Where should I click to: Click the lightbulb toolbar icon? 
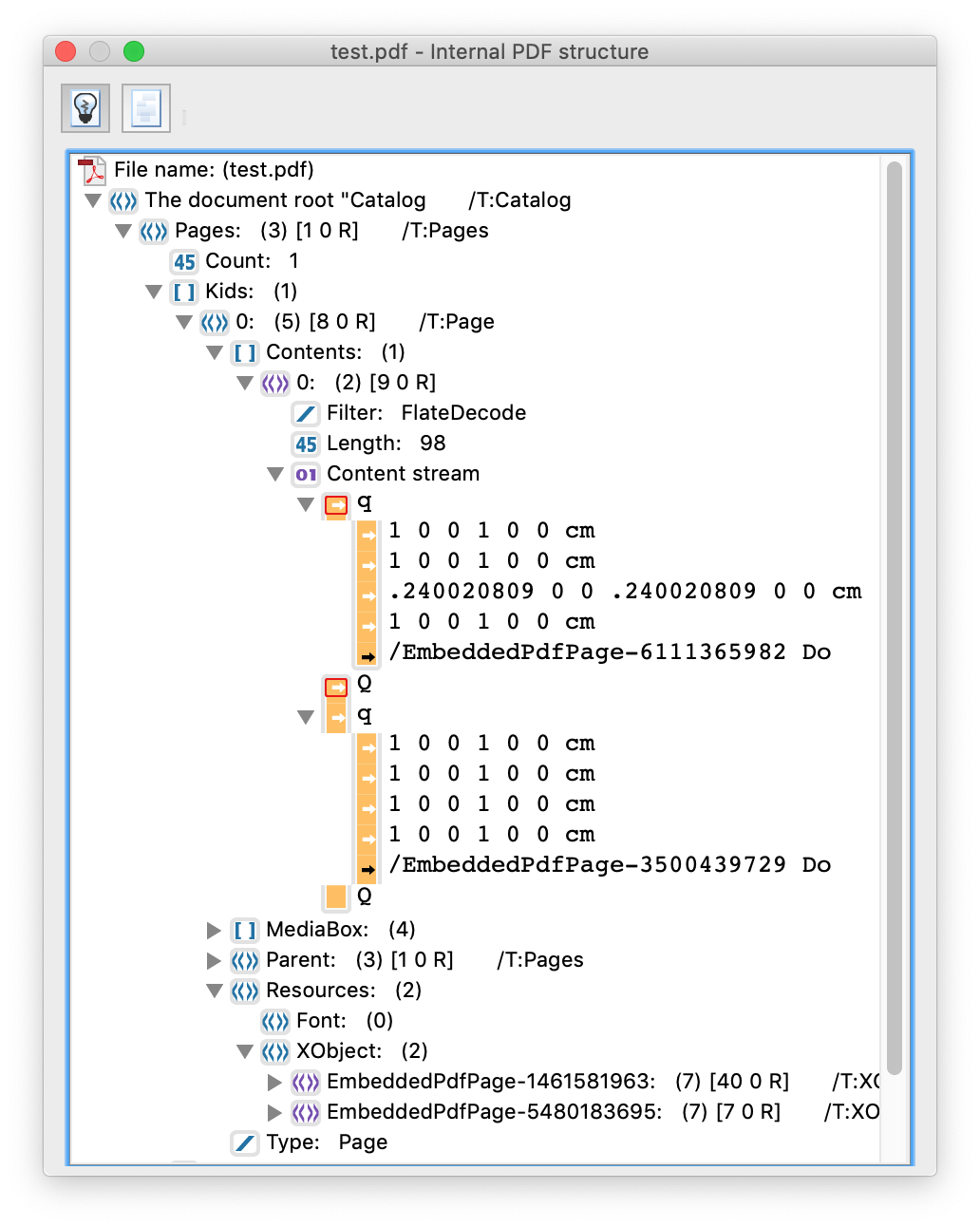[85, 107]
